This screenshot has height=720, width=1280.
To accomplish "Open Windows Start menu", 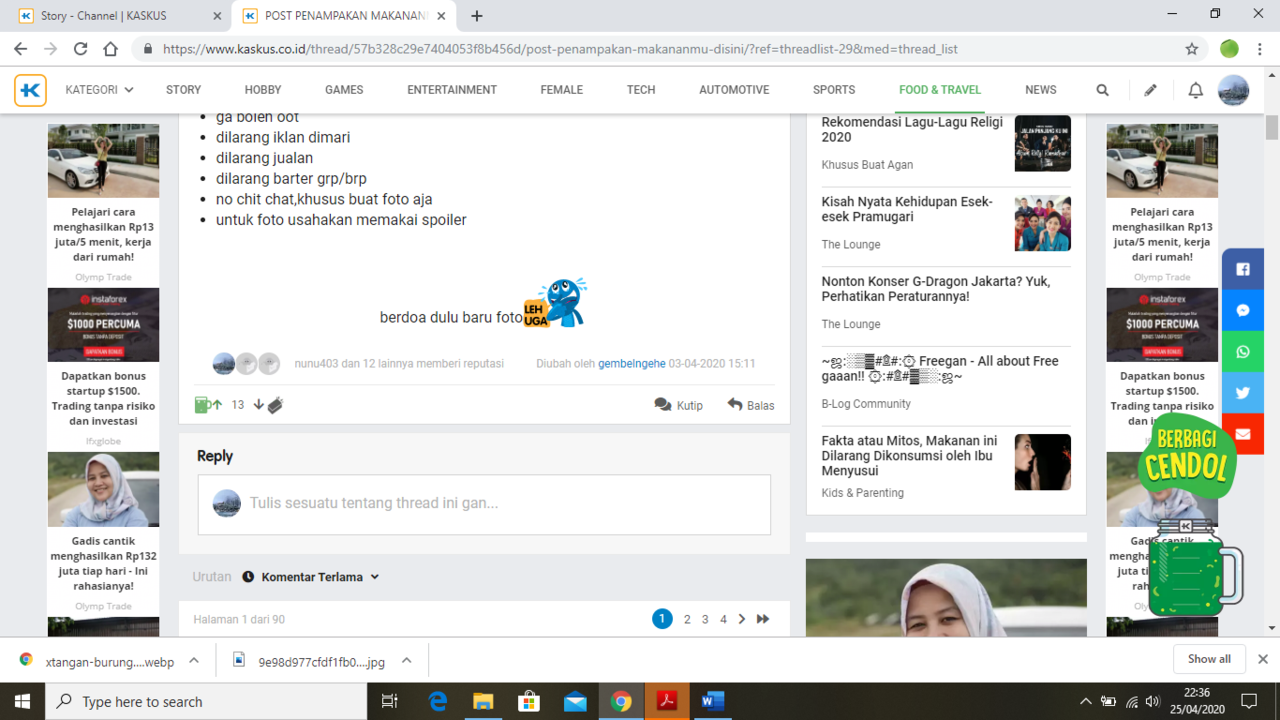I will coord(22,701).
